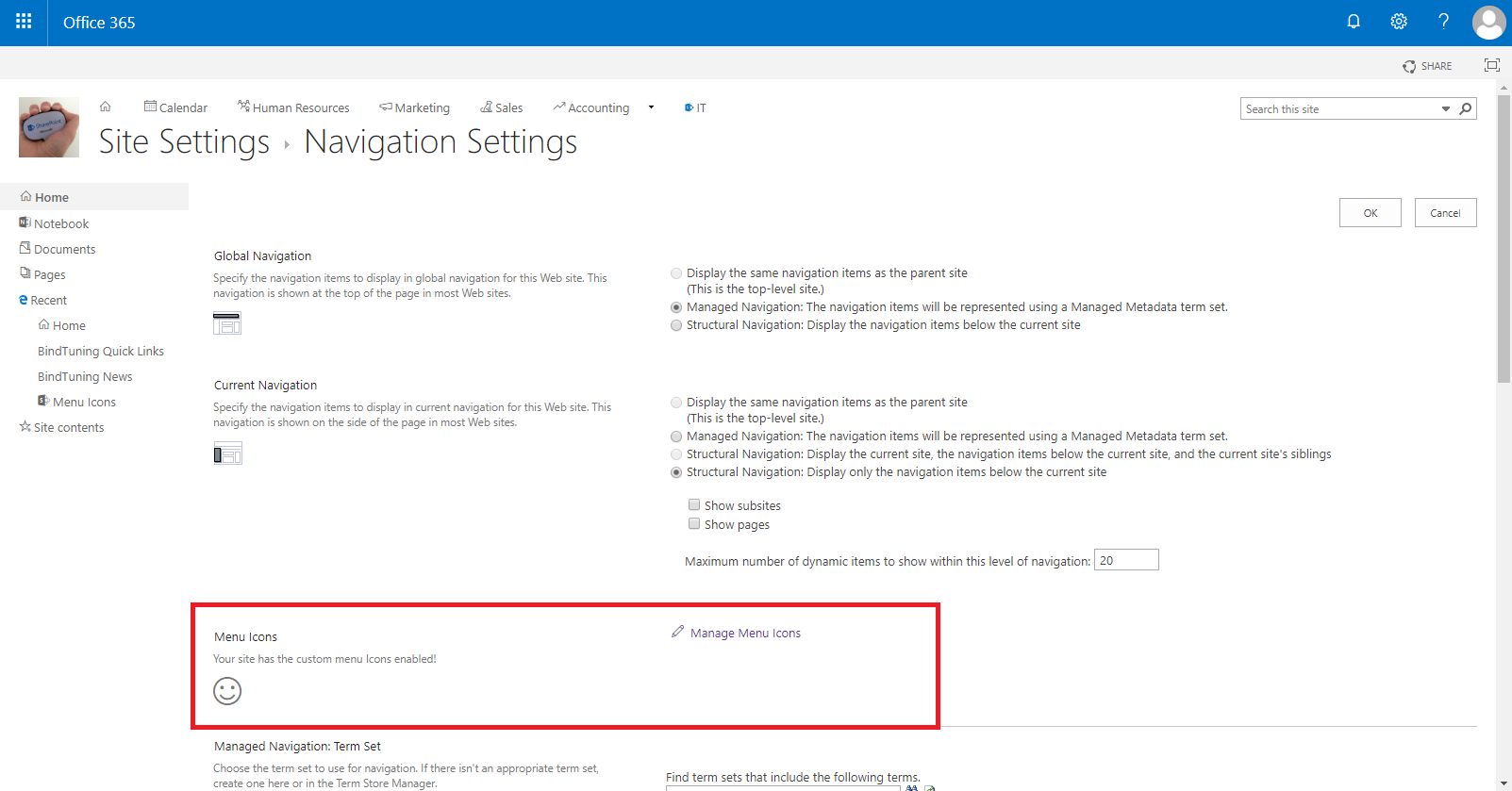Open Sales in top navigation
This screenshot has height=791, width=1512.
coord(502,107)
